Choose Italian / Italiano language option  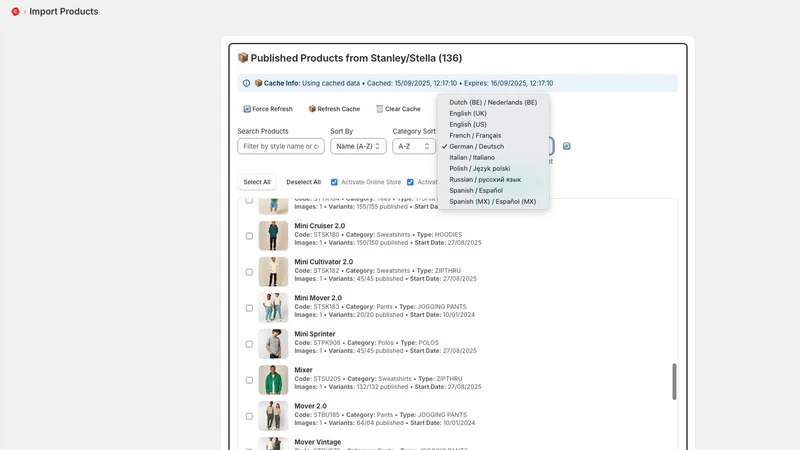[493, 157]
